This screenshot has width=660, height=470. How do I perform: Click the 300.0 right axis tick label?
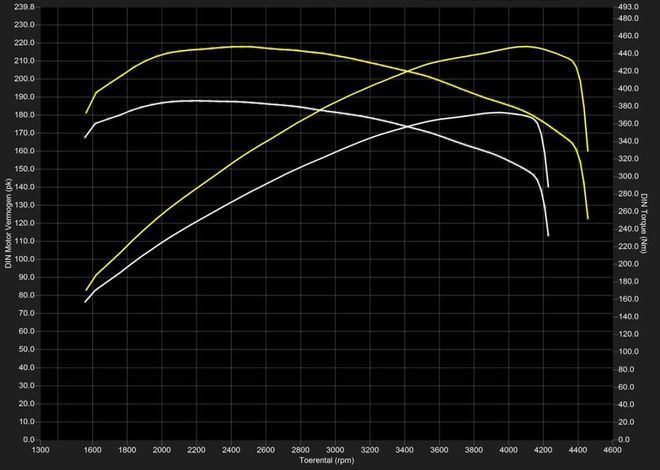624,177
